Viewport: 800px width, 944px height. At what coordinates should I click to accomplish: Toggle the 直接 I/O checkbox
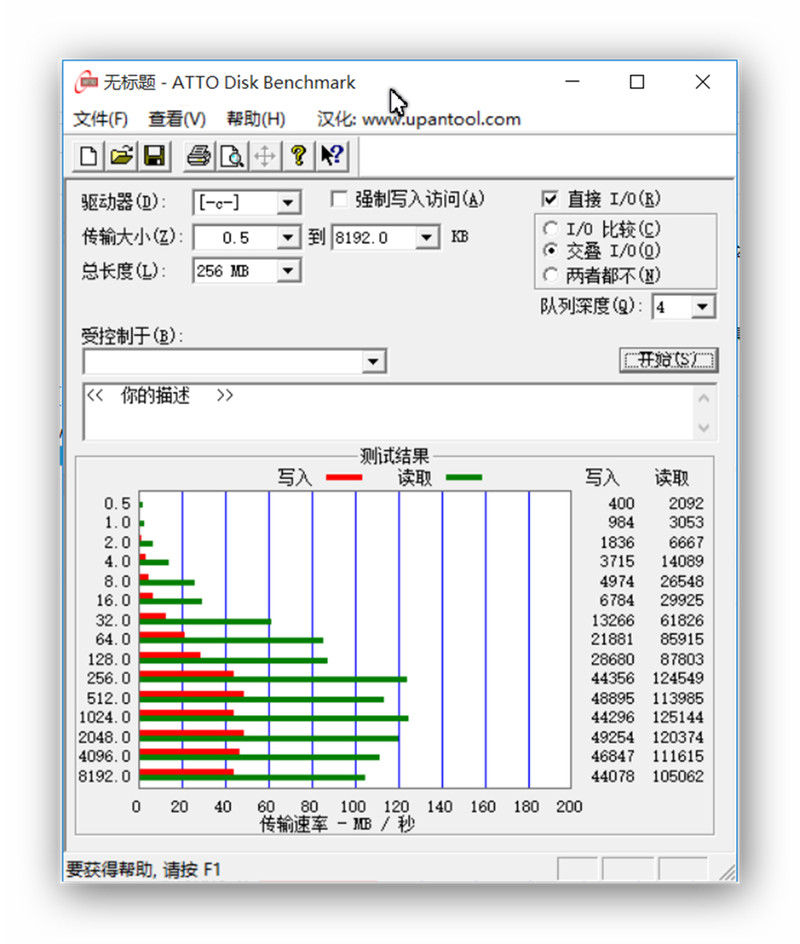pyautogui.click(x=550, y=198)
